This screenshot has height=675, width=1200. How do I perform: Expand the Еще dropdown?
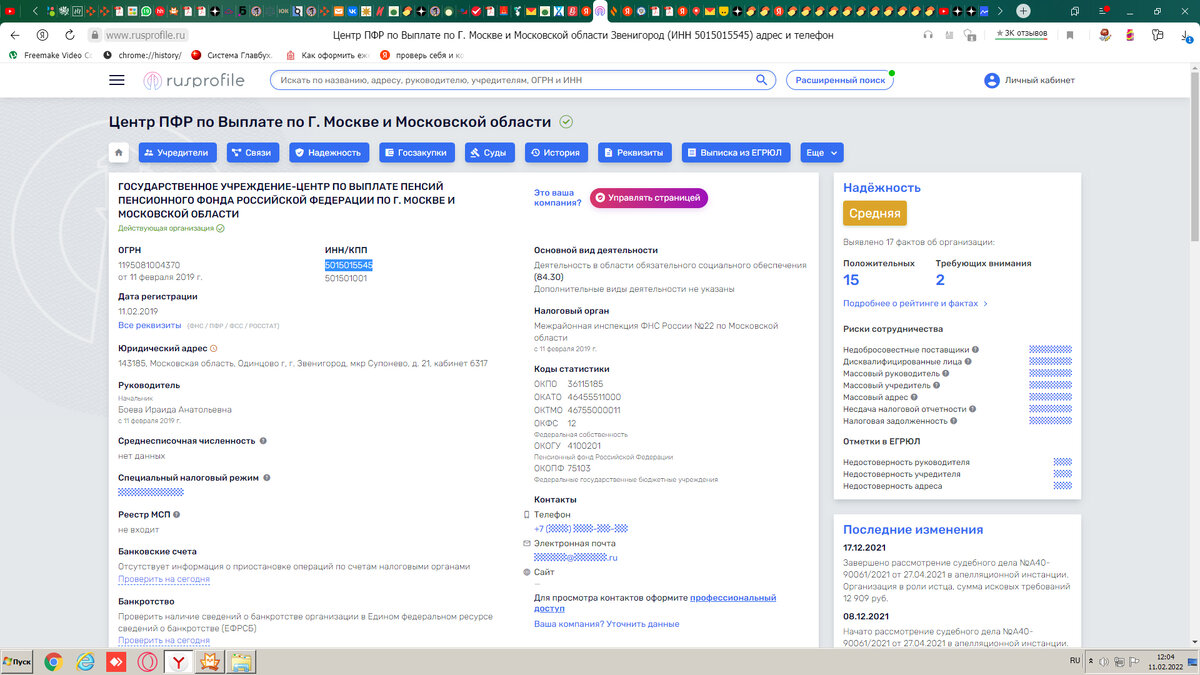822,153
